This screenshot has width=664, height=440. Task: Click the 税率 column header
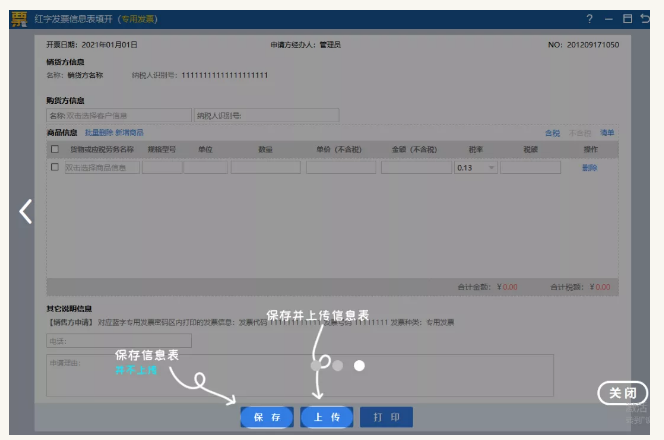[476, 149]
